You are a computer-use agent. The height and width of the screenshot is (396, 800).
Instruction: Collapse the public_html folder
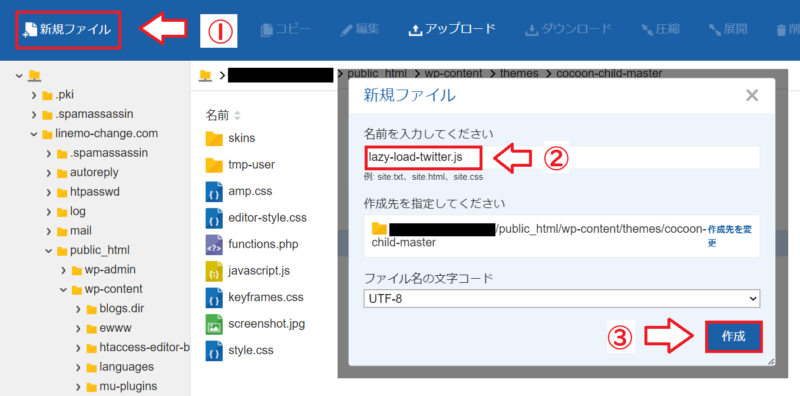[x=48, y=251]
